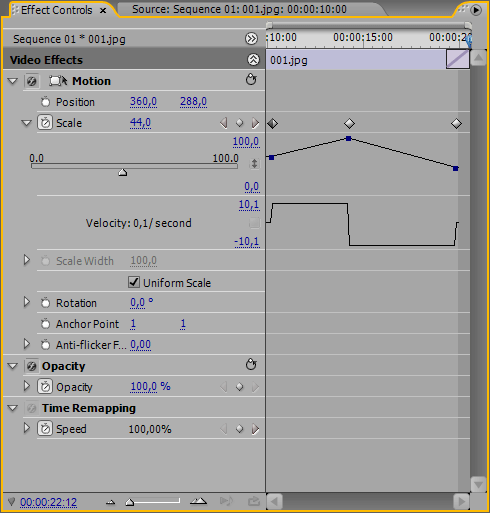The height and width of the screenshot is (513, 490).
Task: Open the Source: Sequence 01 tab
Action: click(239, 9)
